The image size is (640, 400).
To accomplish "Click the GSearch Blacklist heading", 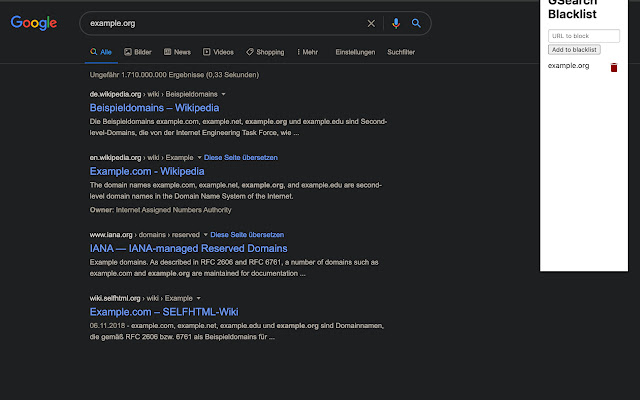I will tap(572, 9).
